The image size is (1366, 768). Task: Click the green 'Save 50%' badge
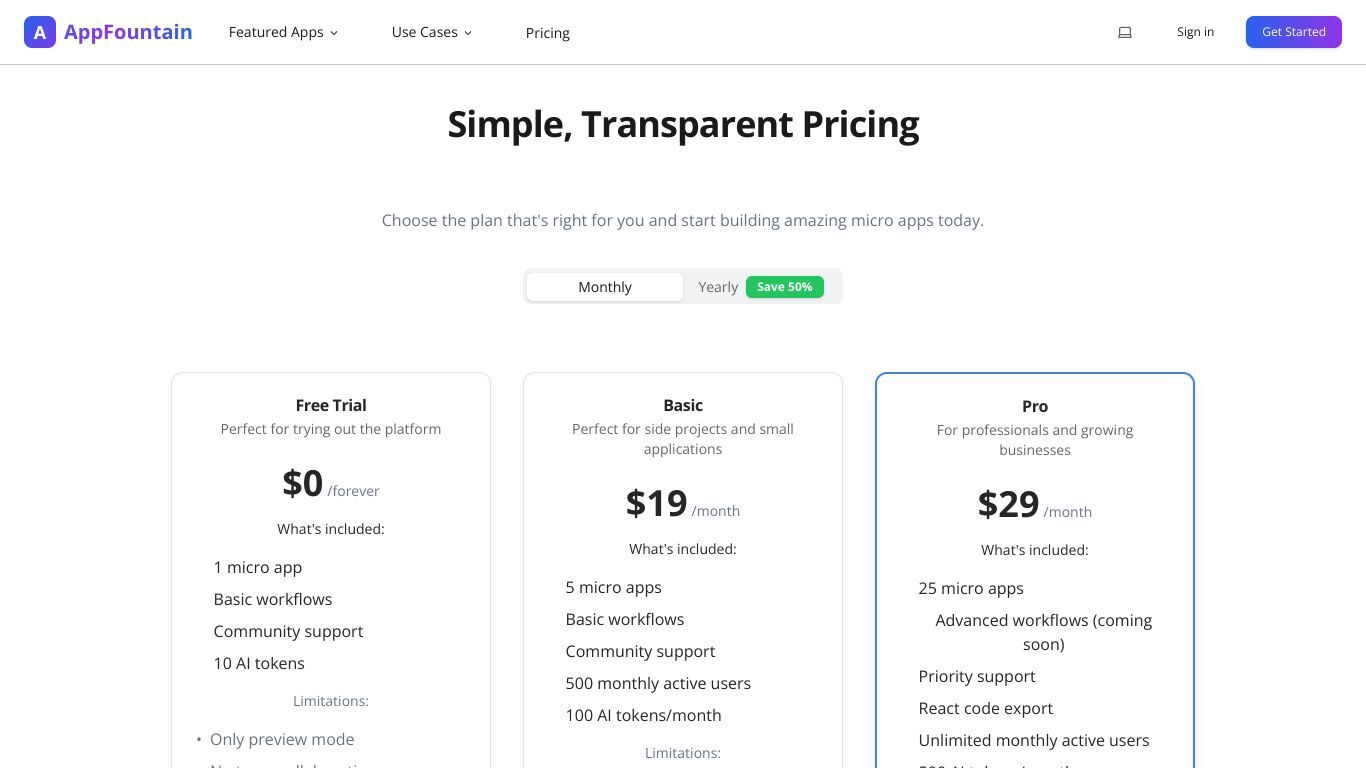pyautogui.click(x=785, y=287)
